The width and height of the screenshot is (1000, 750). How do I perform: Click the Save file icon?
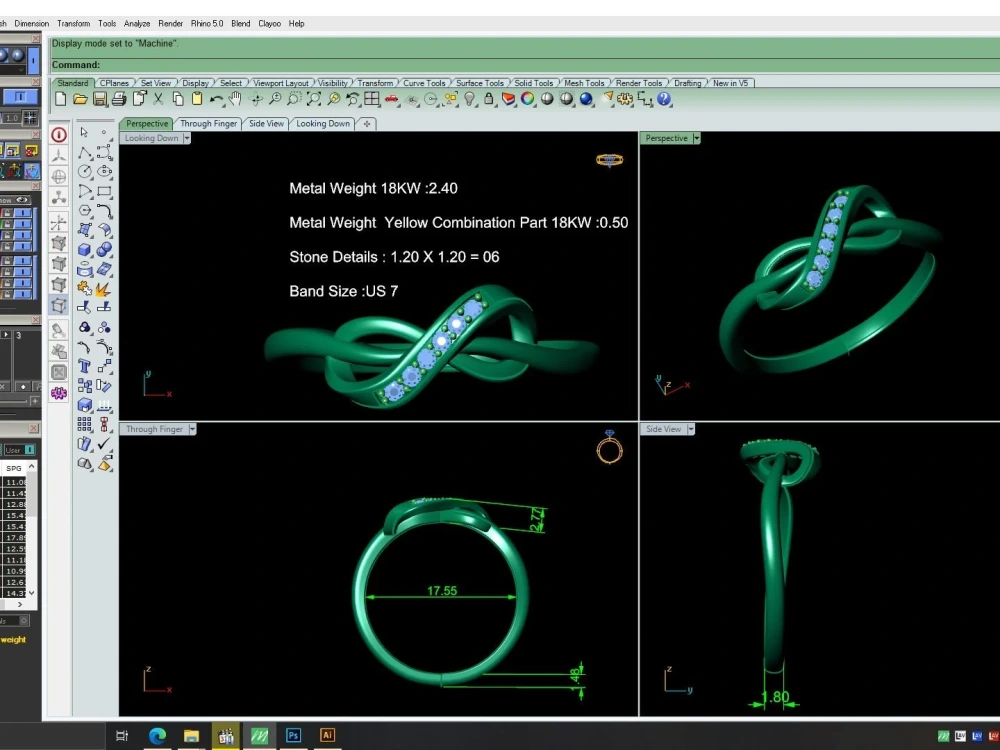100,99
